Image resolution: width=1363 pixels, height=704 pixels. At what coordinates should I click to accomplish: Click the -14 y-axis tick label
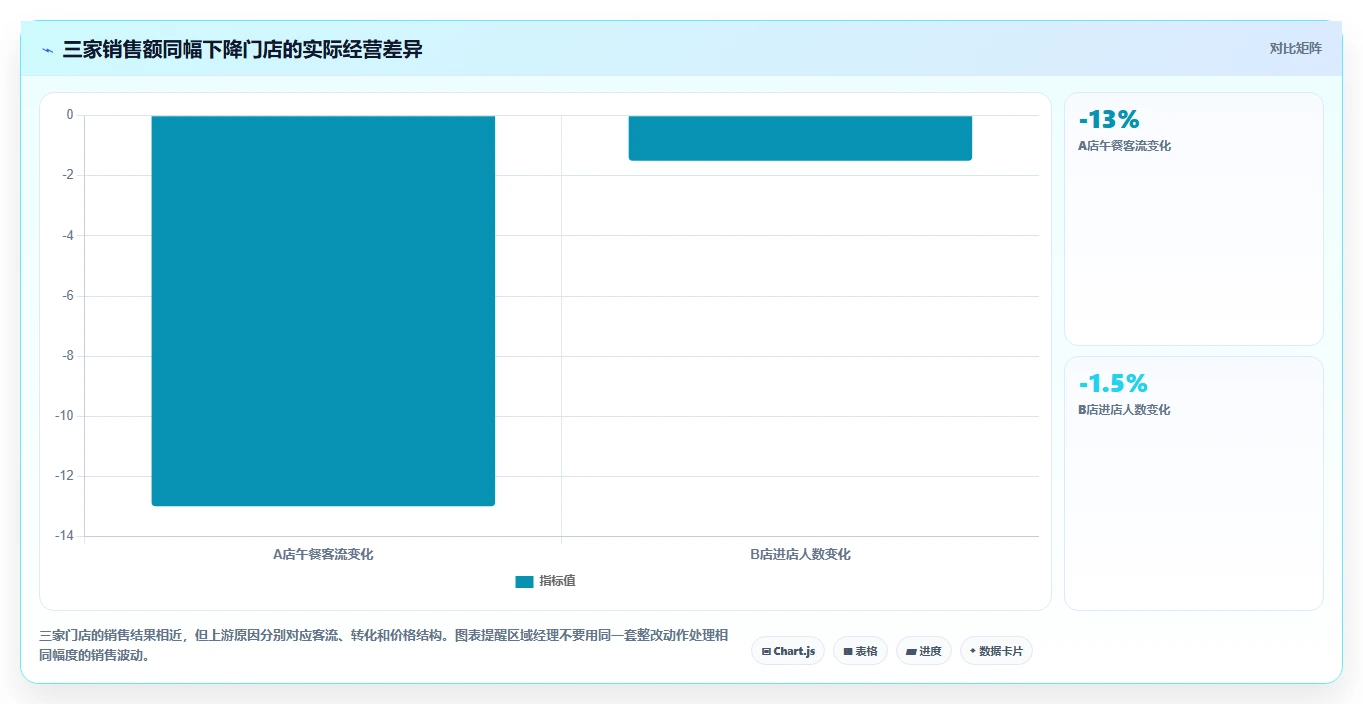[63, 536]
